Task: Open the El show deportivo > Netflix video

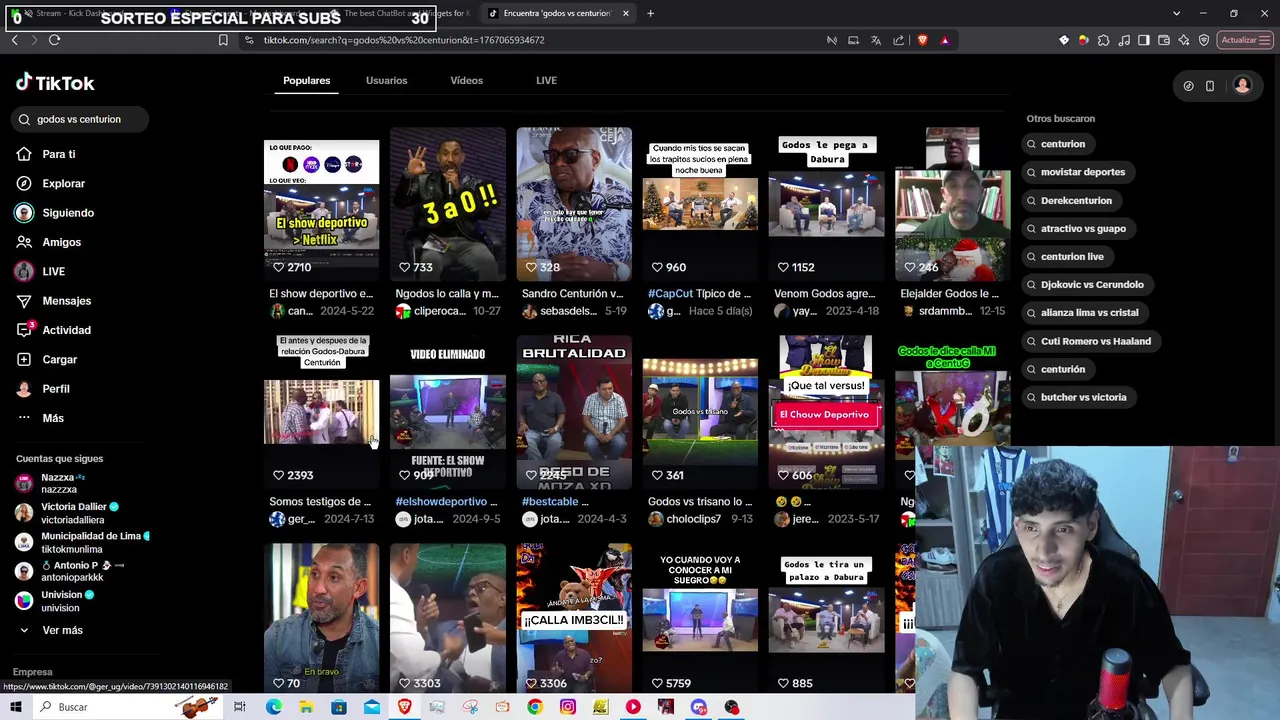Action: pos(321,204)
